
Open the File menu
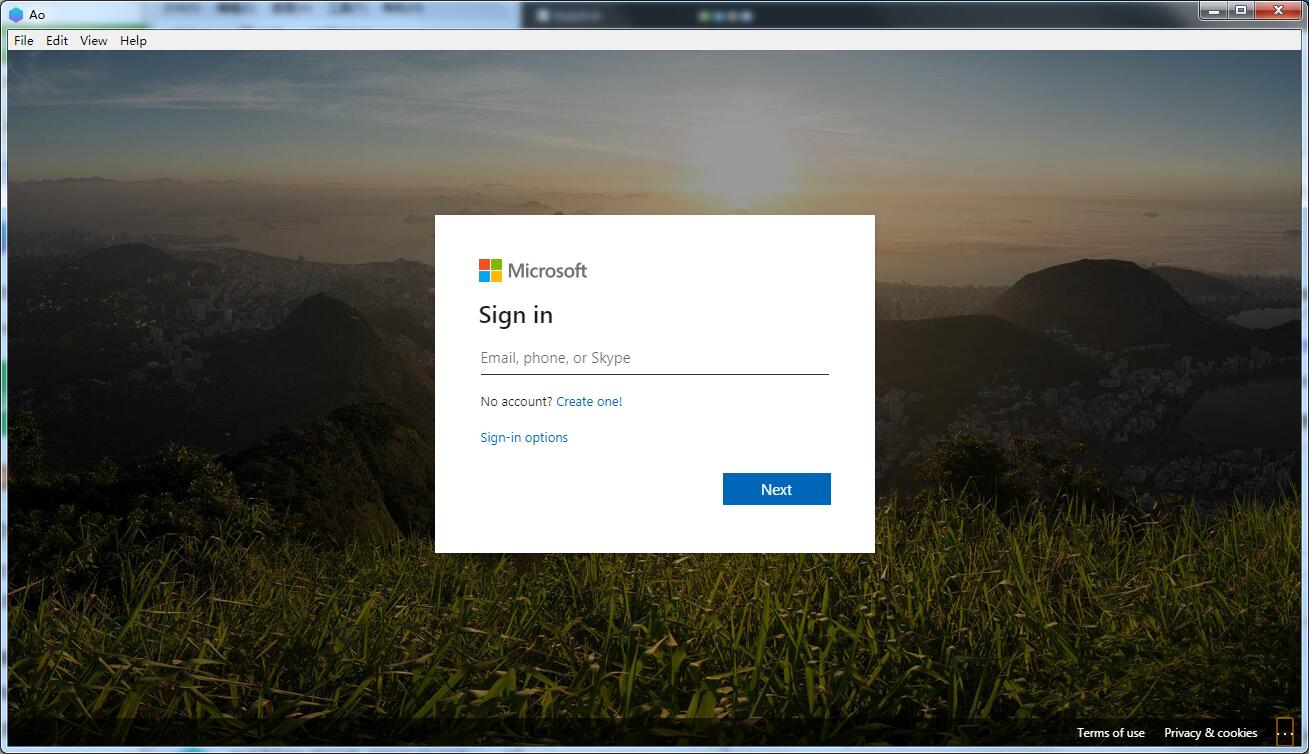tap(24, 41)
